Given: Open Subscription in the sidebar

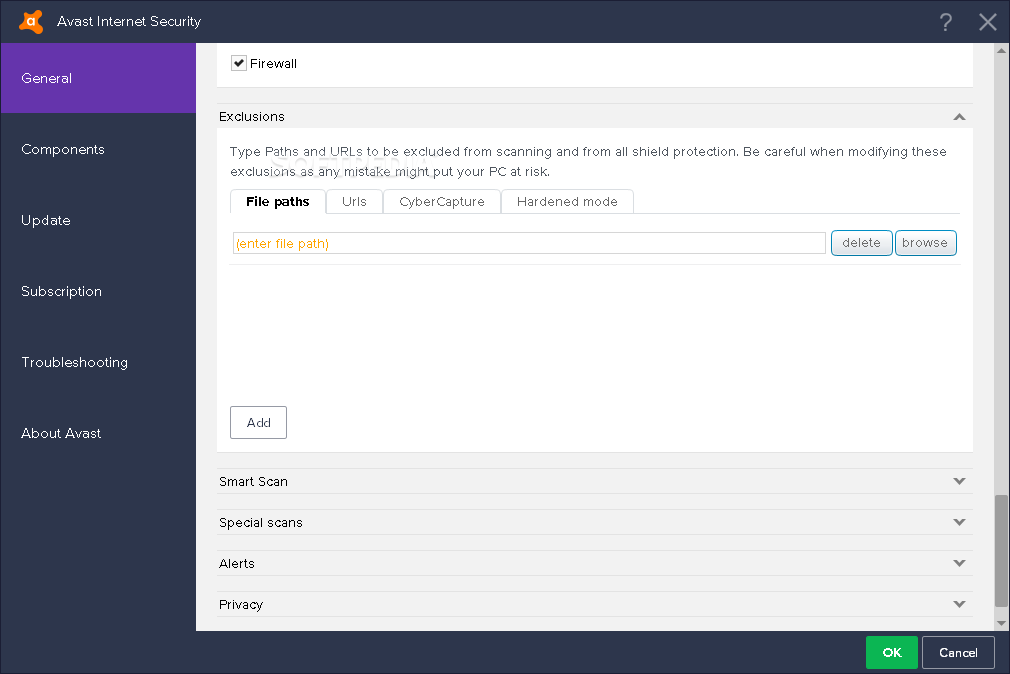Looking at the screenshot, I should point(98,291).
